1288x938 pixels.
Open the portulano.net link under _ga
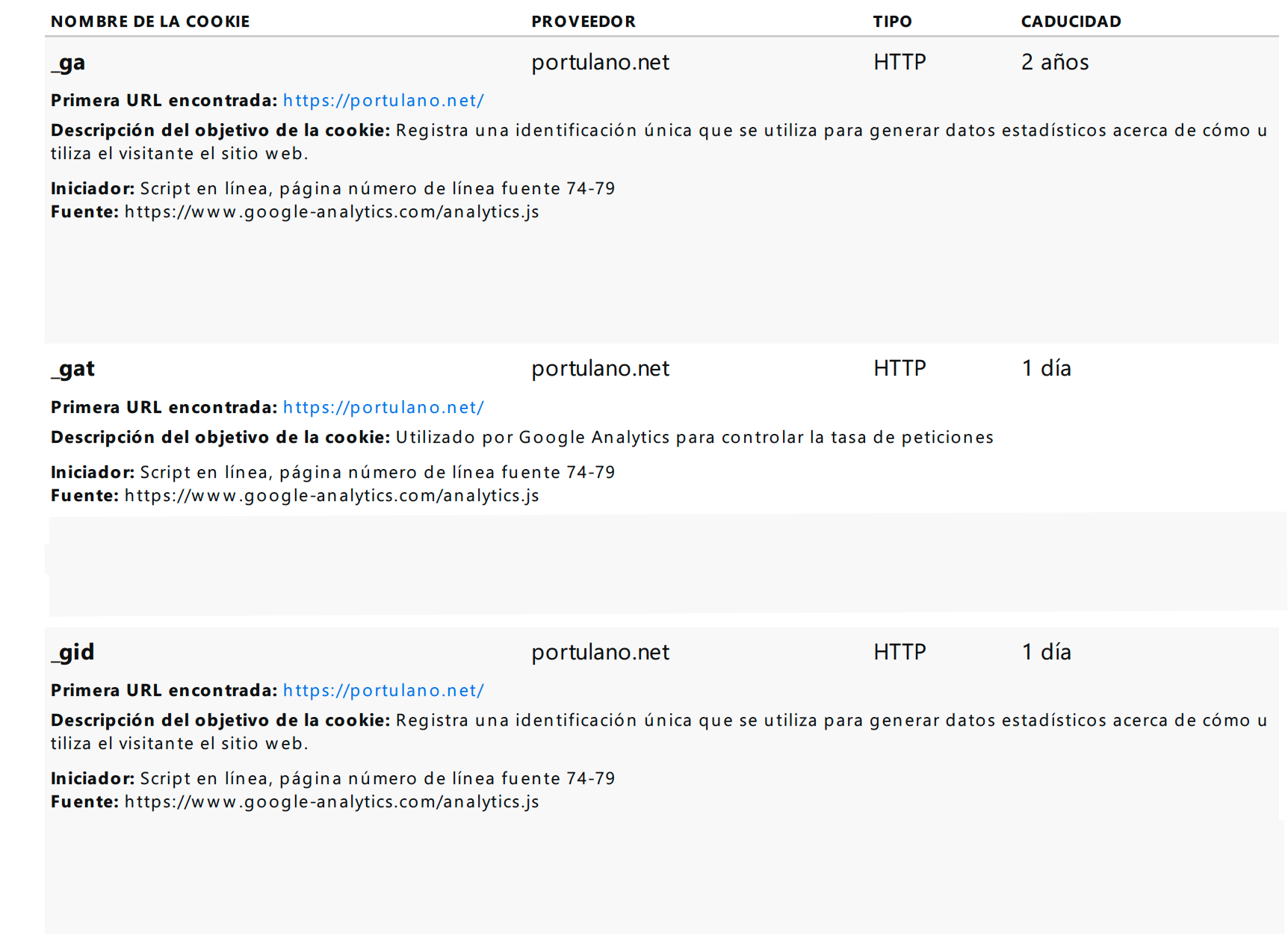[x=383, y=101]
